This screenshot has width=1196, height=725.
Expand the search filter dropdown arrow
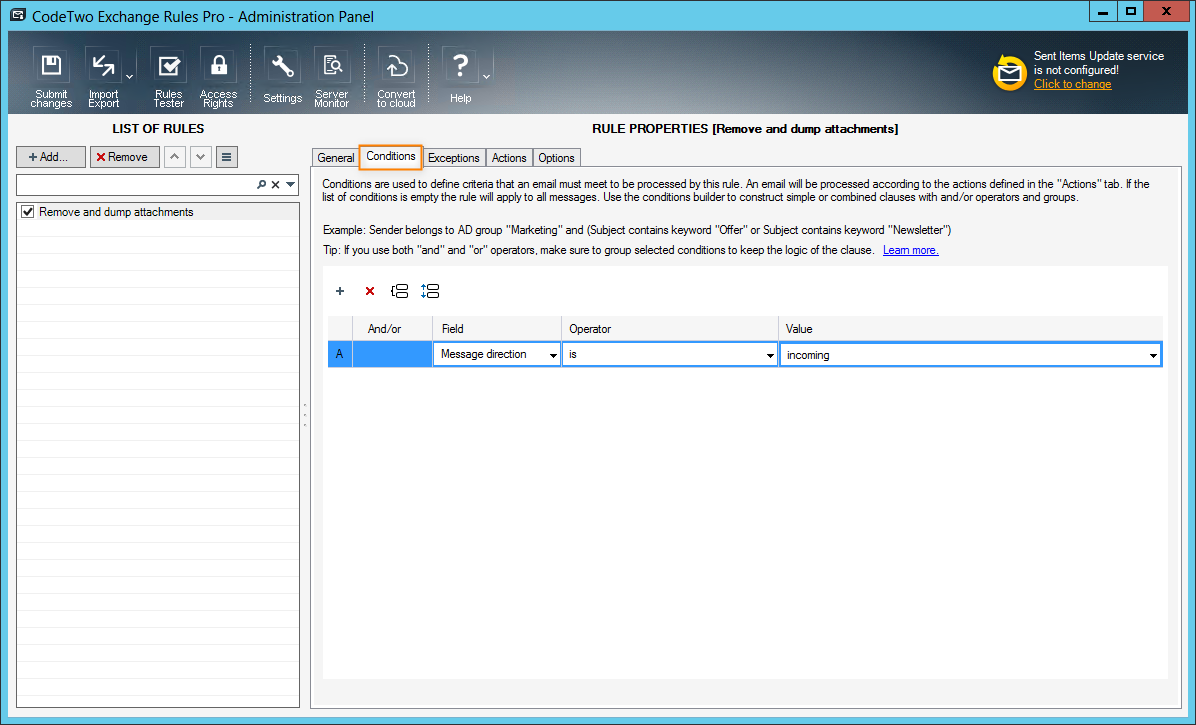click(x=291, y=184)
